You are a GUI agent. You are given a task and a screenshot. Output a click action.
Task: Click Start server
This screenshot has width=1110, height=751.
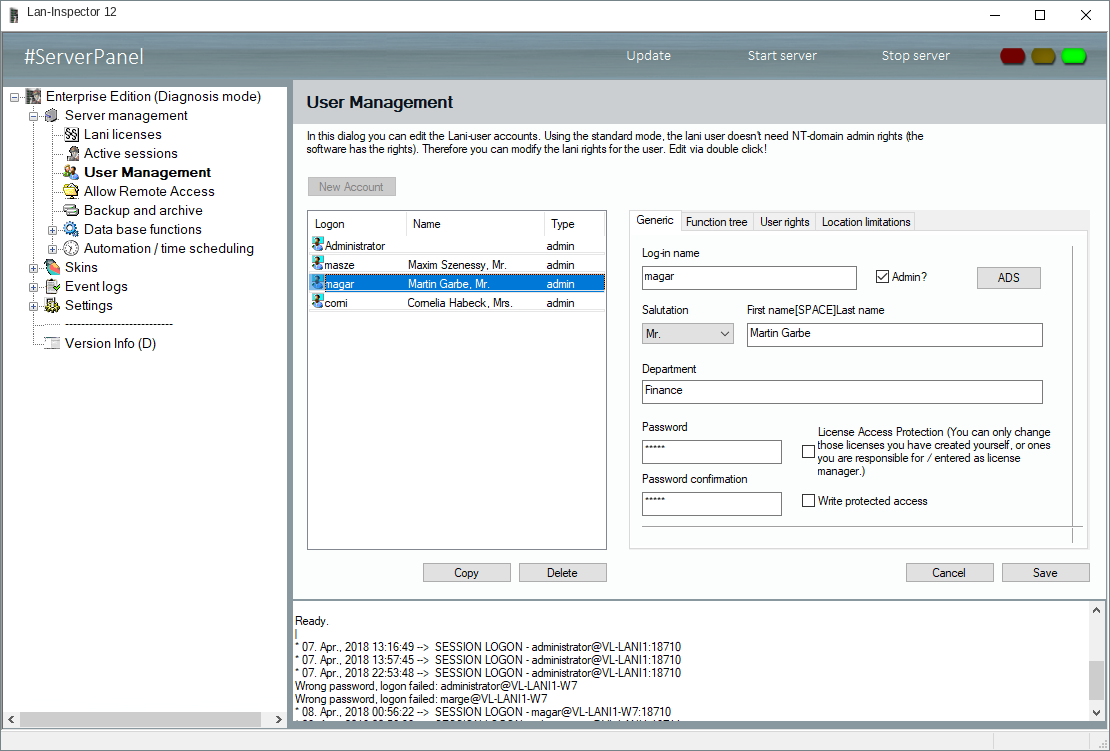pyautogui.click(x=782, y=55)
